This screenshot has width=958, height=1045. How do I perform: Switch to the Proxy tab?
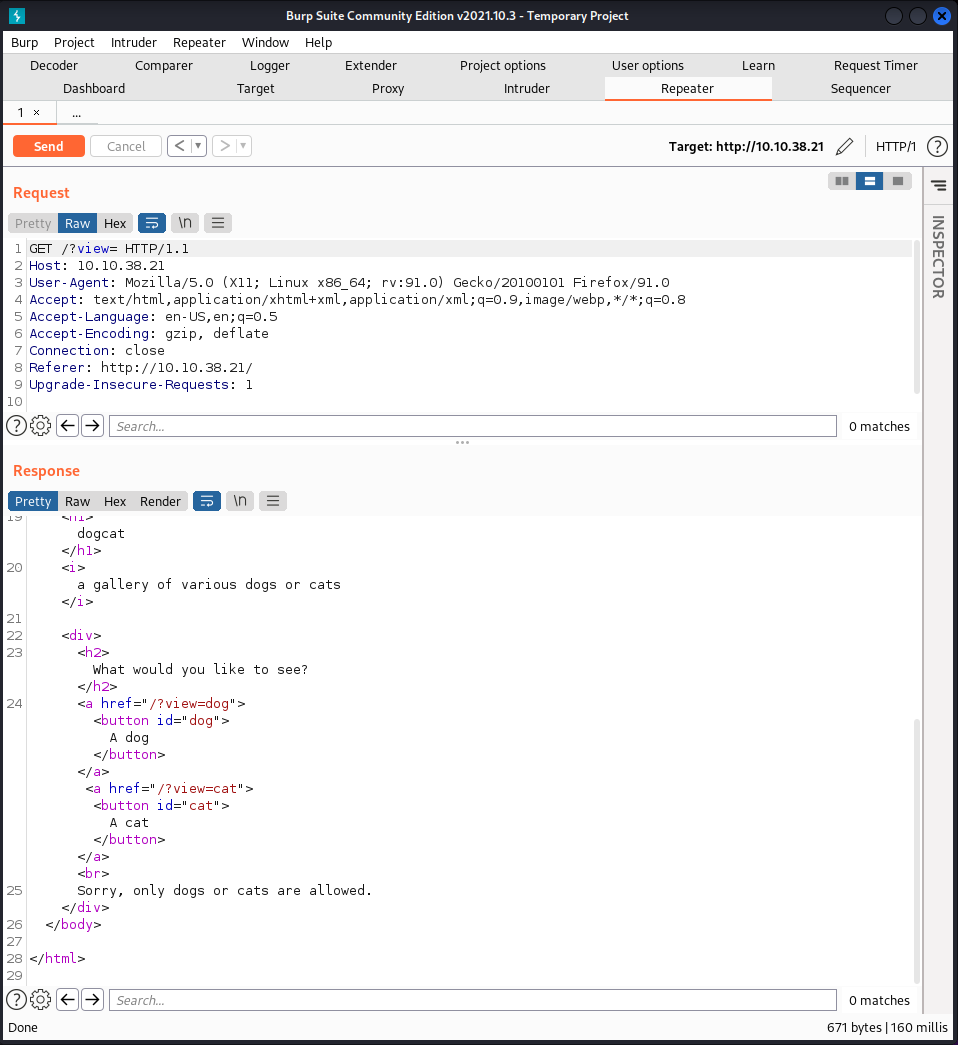point(388,89)
